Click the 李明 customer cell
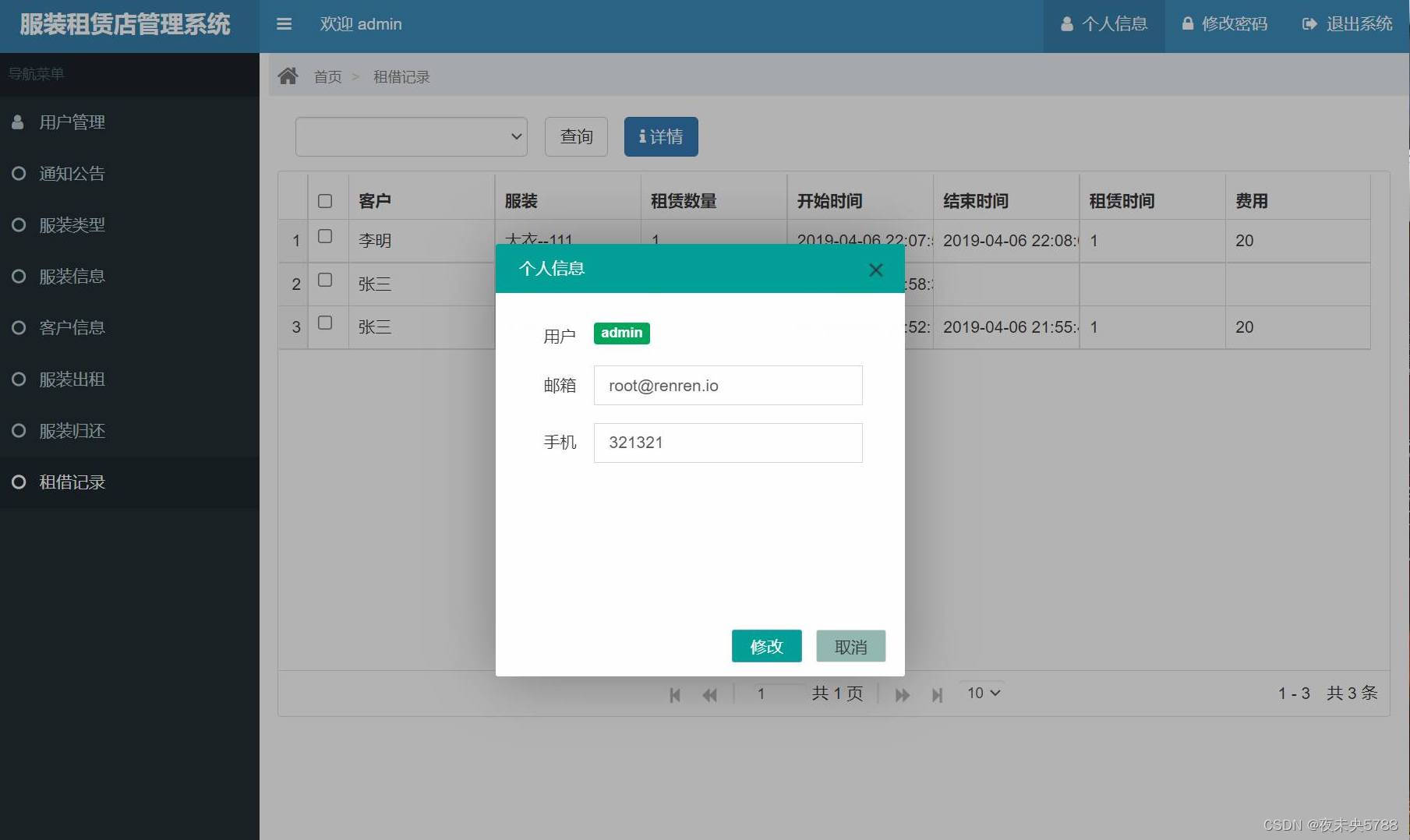Image resolution: width=1410 pixels, height=840 pixels. 422,241
